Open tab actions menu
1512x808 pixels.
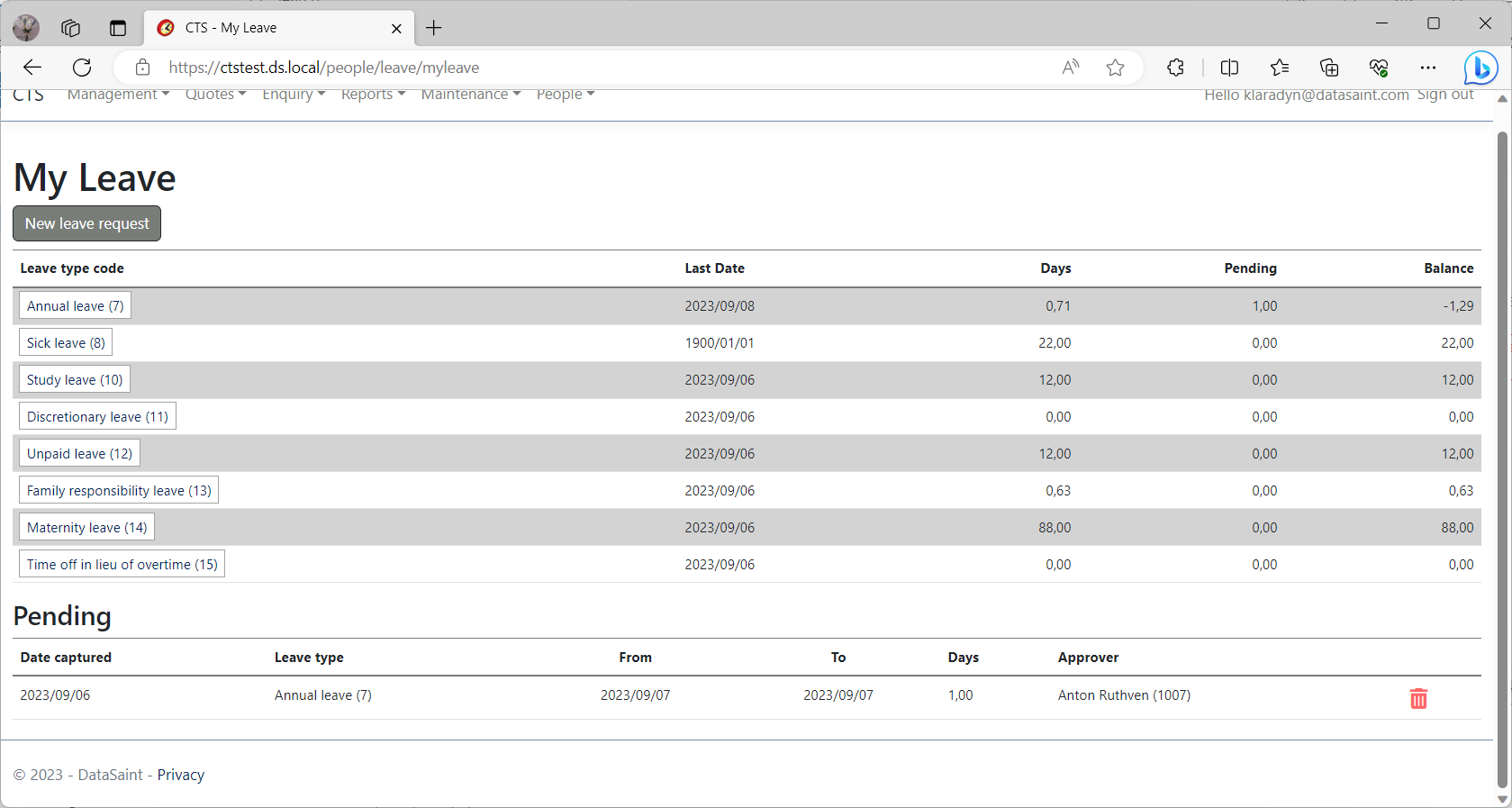click(x=118, y=28)
